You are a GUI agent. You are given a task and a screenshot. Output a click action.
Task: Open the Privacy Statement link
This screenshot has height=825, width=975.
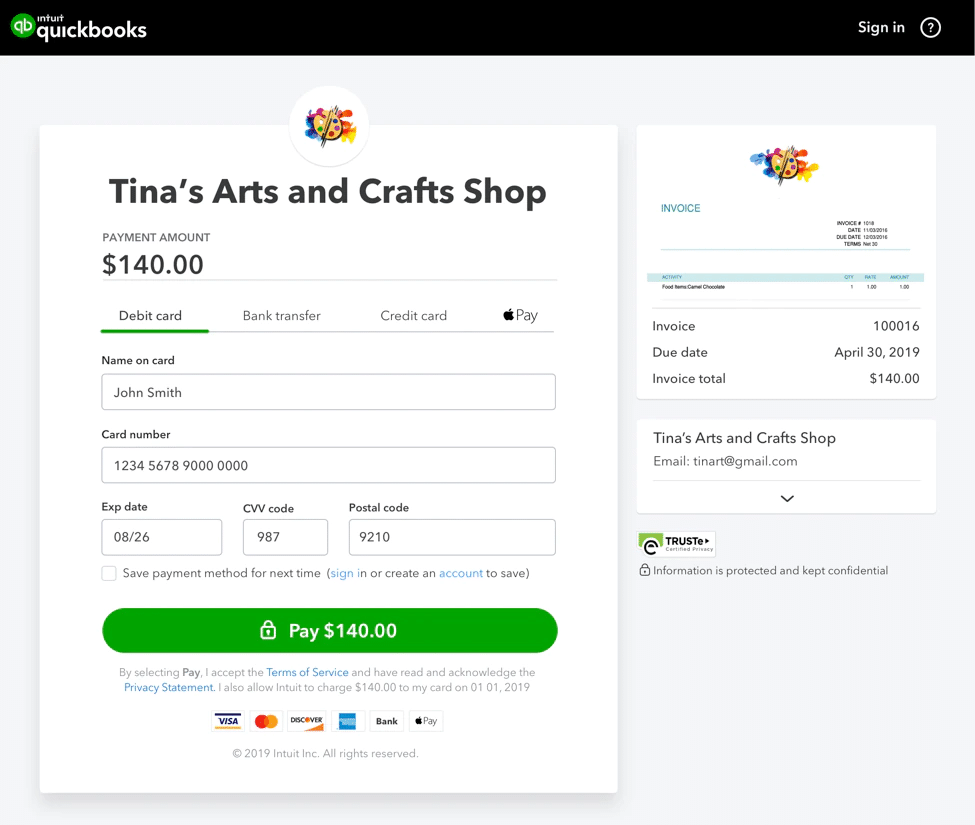[x=168, y=687]
